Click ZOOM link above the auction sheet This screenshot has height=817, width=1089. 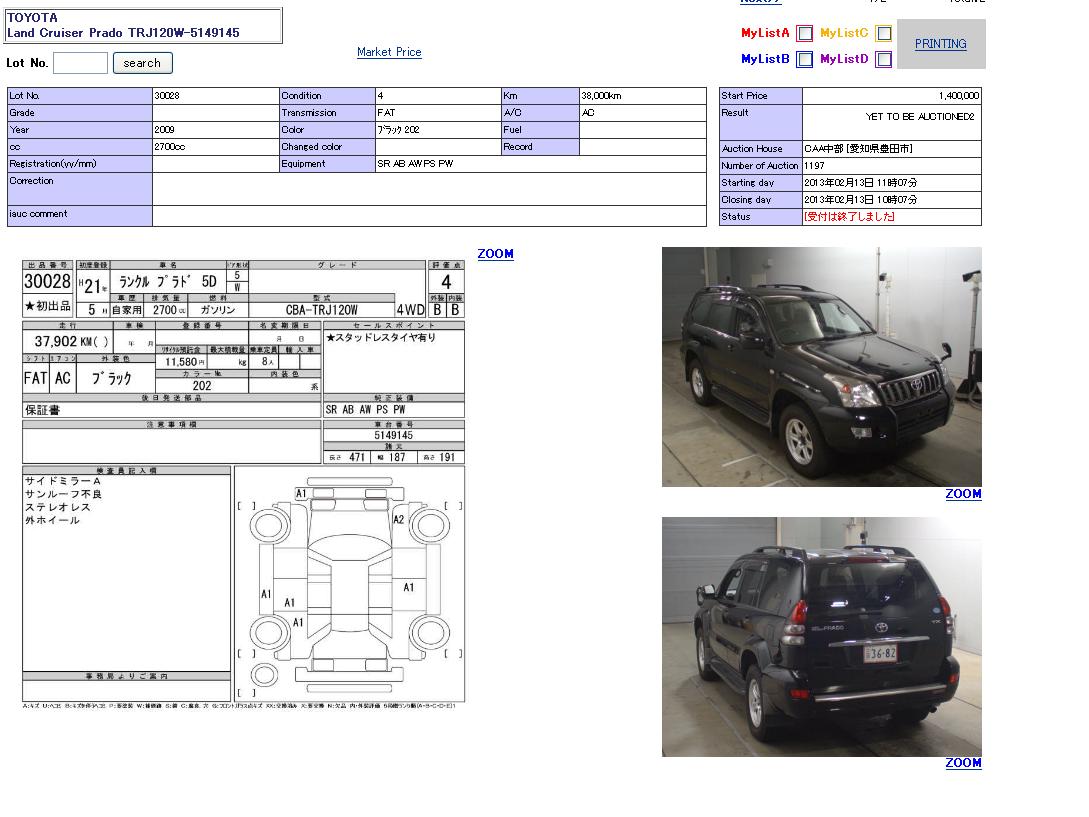coord(495,254)
